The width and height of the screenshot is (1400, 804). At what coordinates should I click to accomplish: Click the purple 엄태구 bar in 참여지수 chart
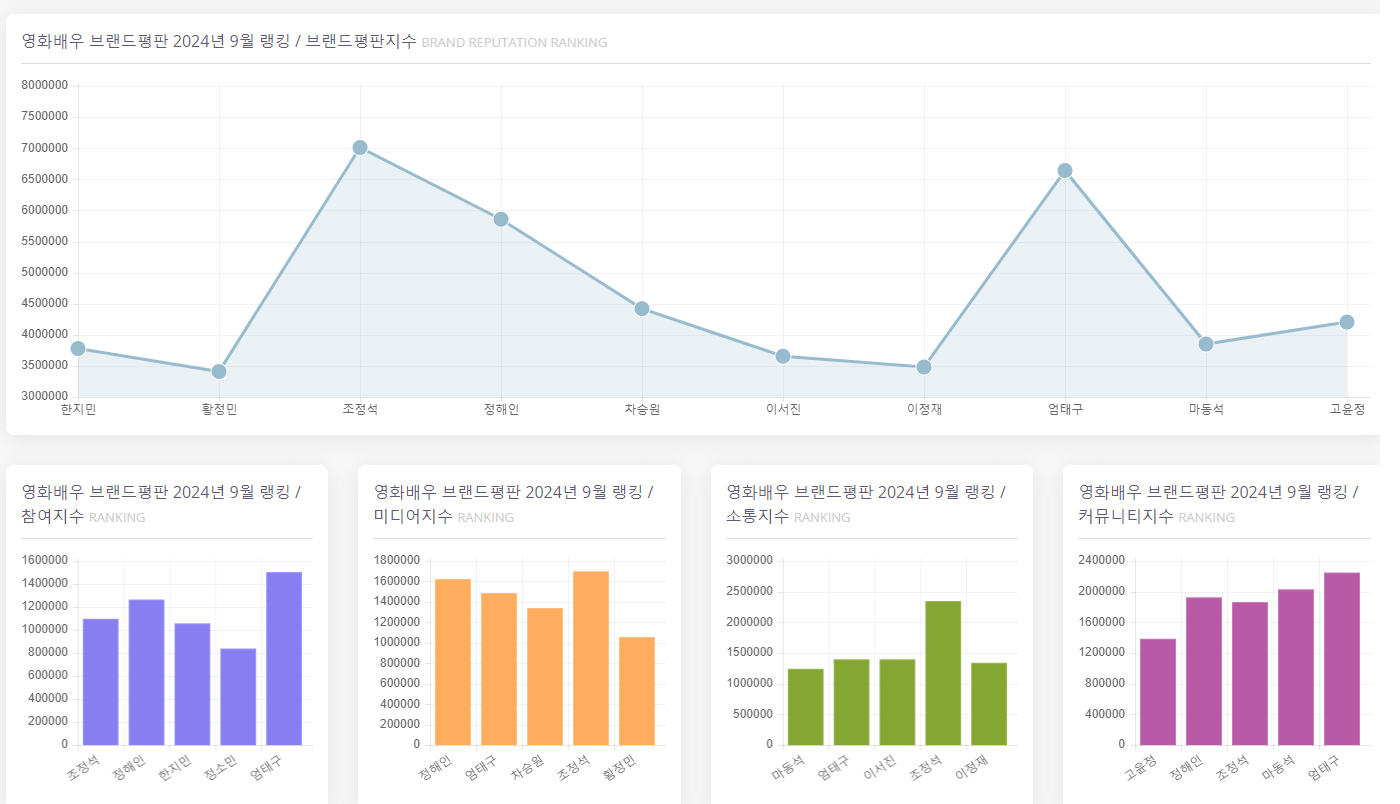tap(284, 659)
